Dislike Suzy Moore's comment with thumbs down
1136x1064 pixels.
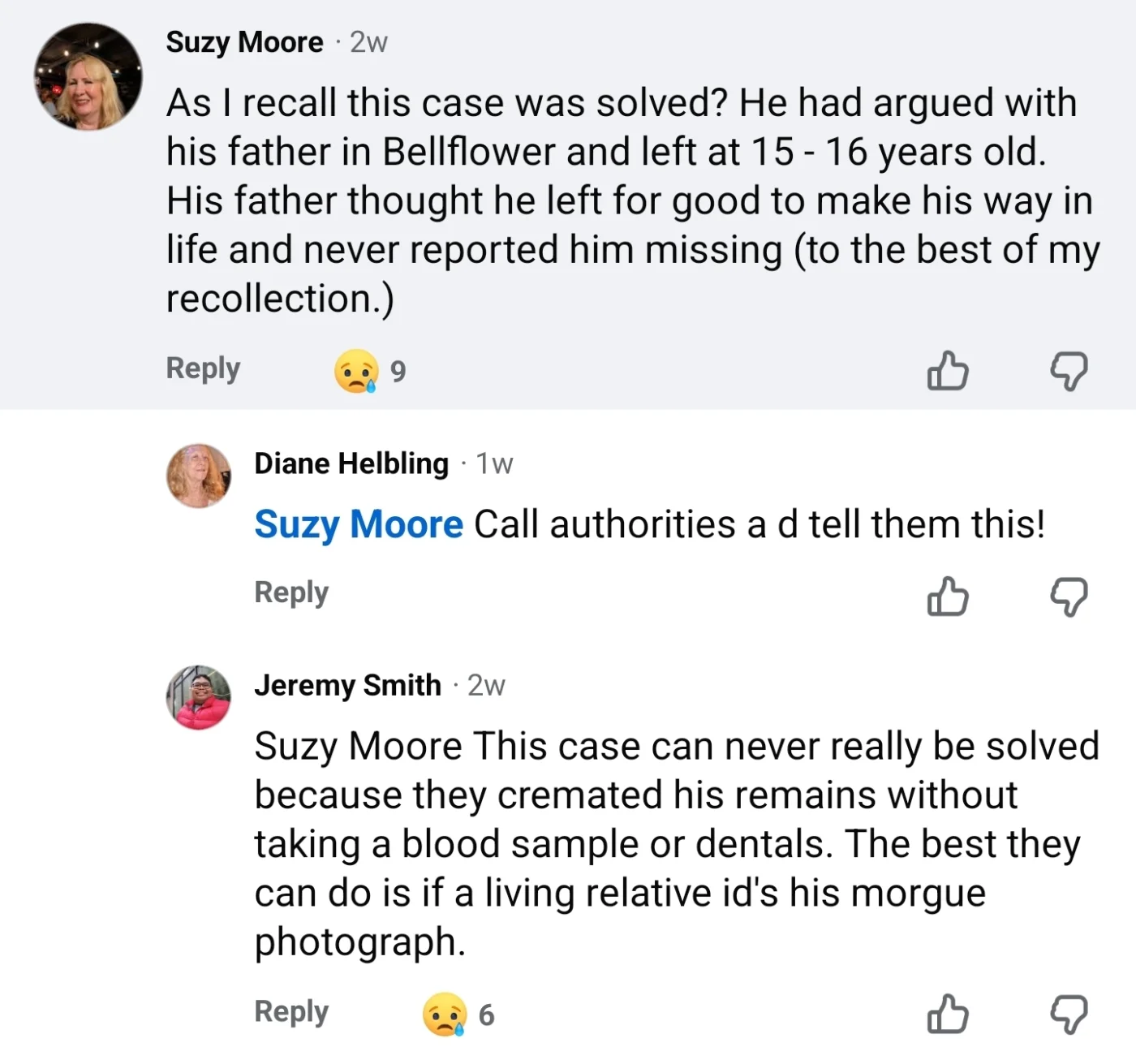(x=1069, y=372)
